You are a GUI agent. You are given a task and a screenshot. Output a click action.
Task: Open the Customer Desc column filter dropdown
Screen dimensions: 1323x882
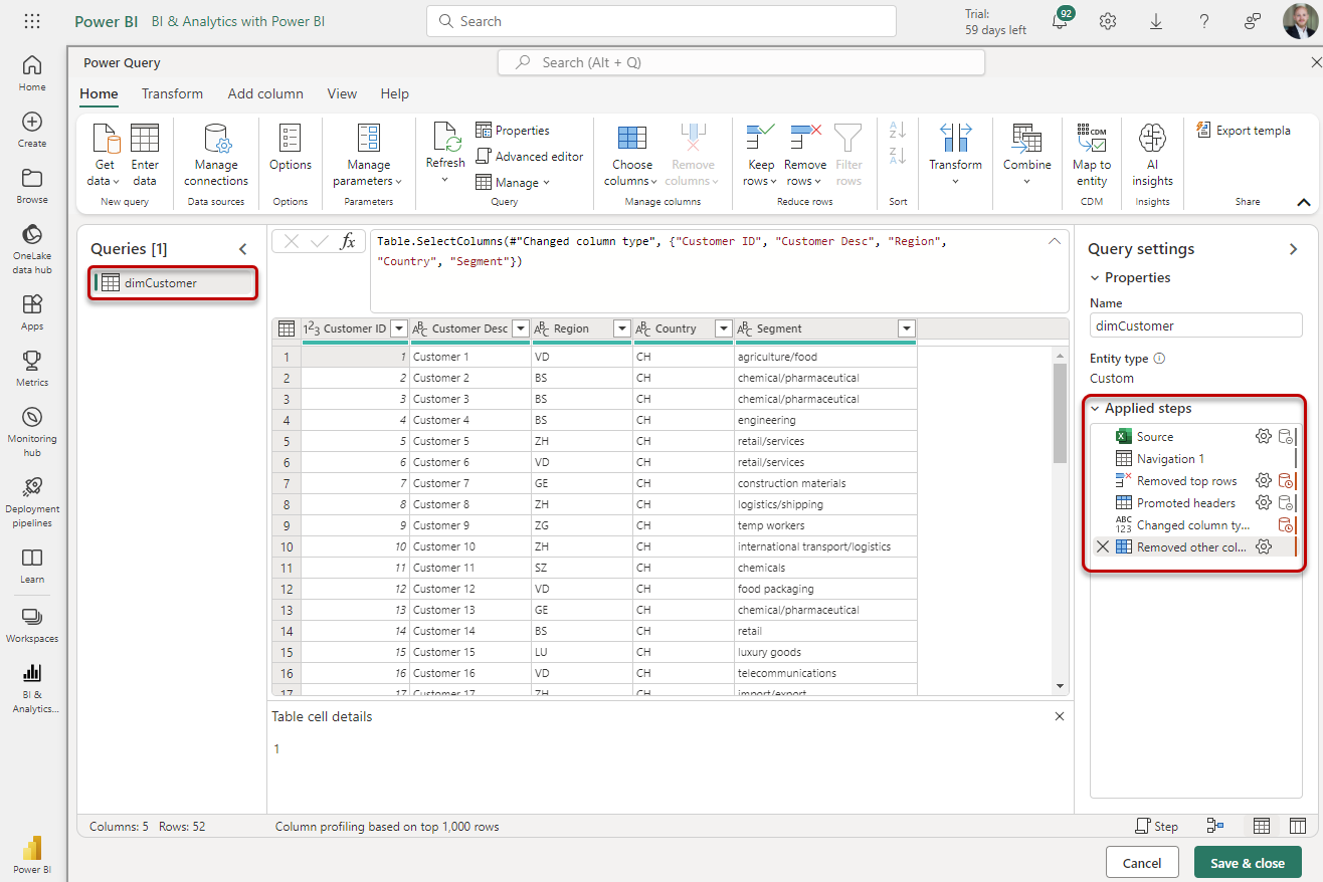[x=520, y=328]
